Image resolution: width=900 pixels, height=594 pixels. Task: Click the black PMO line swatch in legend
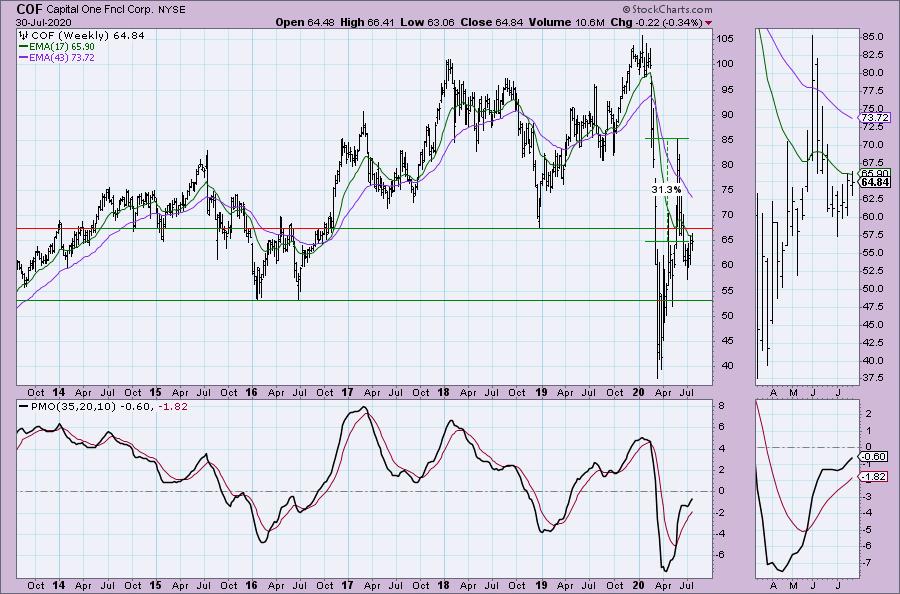click(x=24, y=406)
